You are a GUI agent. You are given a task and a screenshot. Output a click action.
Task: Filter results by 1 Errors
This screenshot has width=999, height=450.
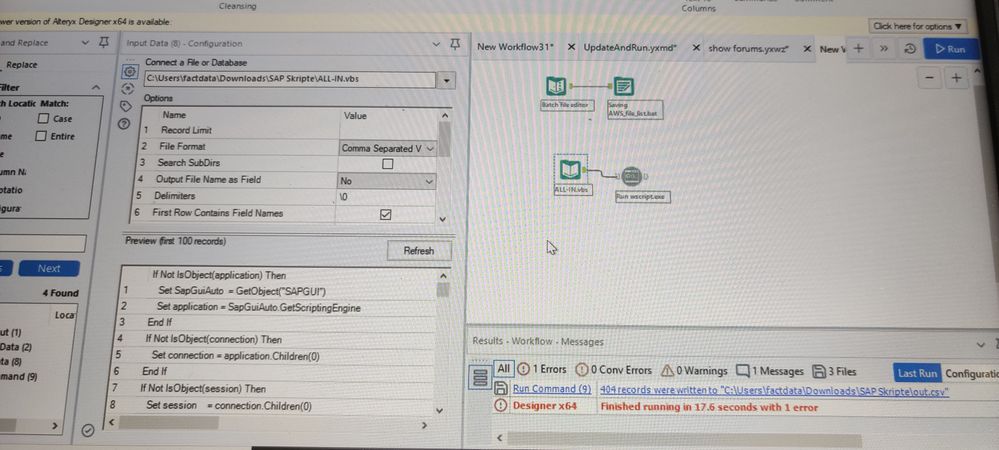pyautogui.click(x=542, y=370)
